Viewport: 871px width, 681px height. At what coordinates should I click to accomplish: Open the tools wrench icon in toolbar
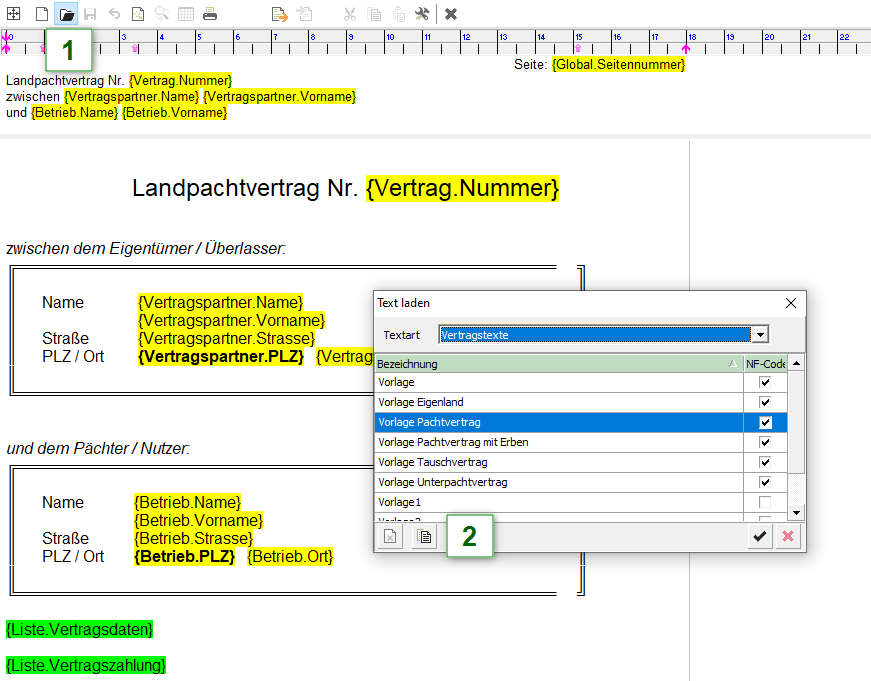click(x=421, y=14)
